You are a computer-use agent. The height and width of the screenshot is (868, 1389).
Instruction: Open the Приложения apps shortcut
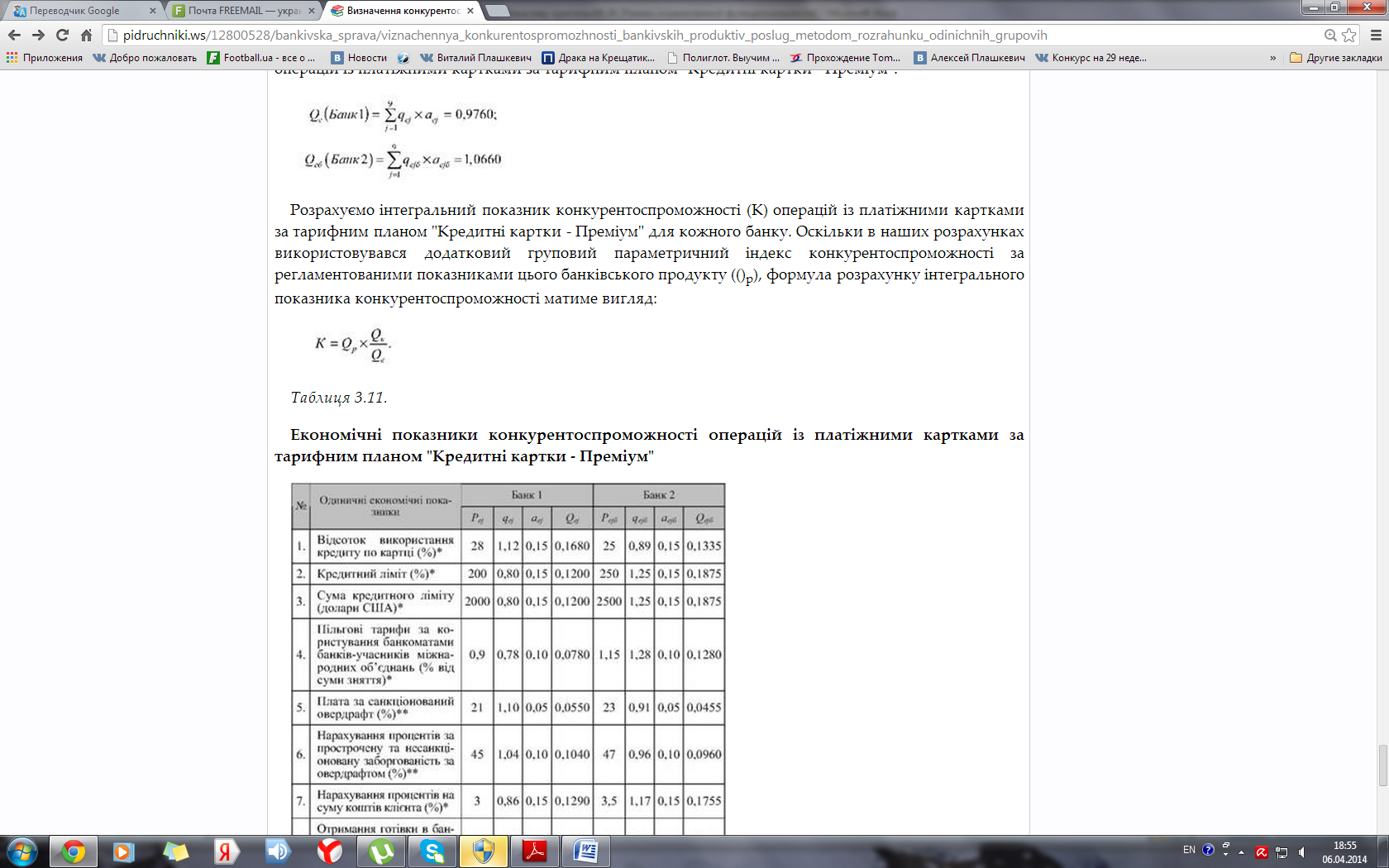point(45,58)
